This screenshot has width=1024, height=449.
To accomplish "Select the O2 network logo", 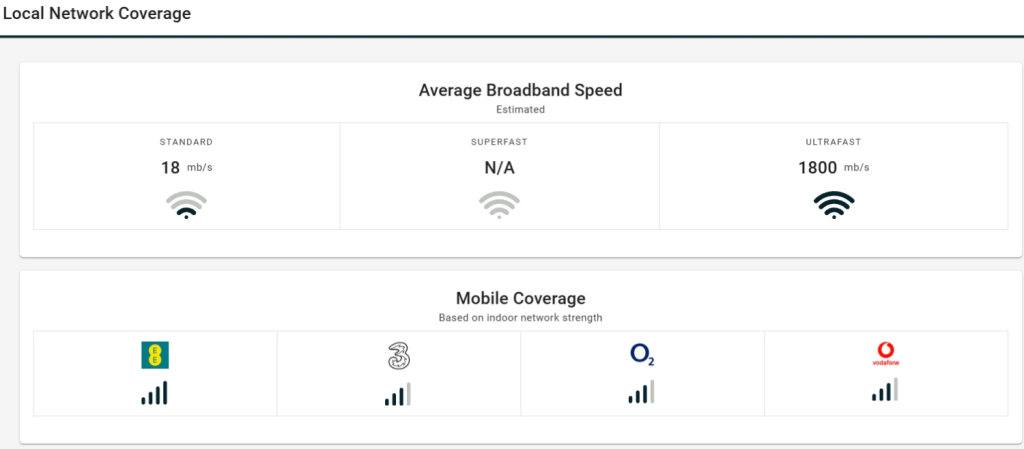I will [x=642, y=355].
